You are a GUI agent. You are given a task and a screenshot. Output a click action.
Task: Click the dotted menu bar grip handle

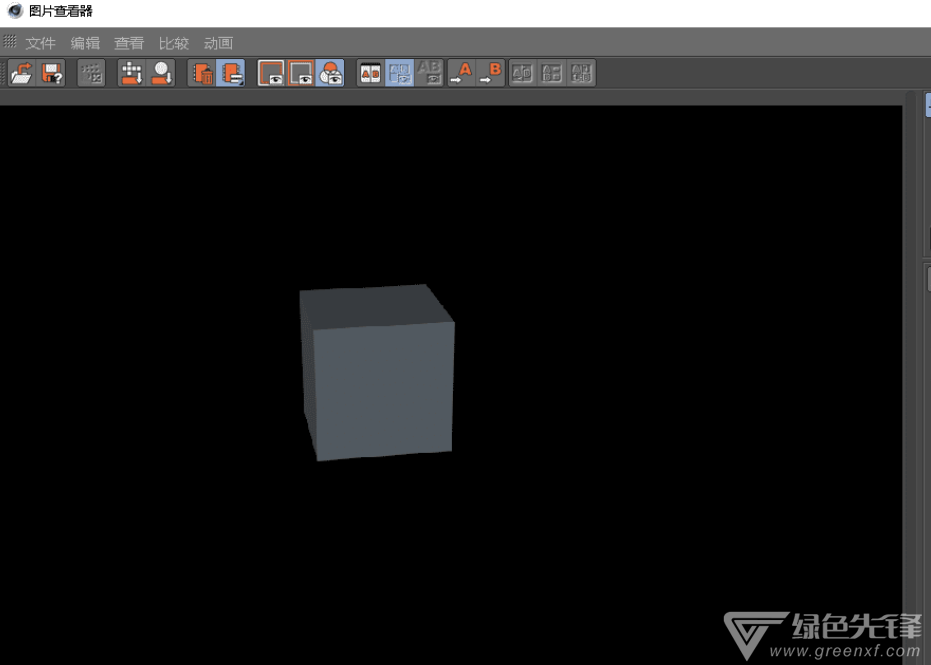tap(10, 43)
